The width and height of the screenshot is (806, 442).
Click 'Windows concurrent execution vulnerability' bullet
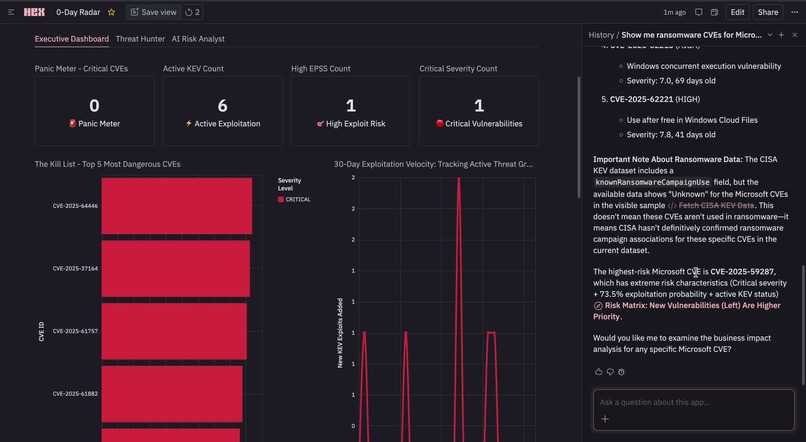click(704, 66)
